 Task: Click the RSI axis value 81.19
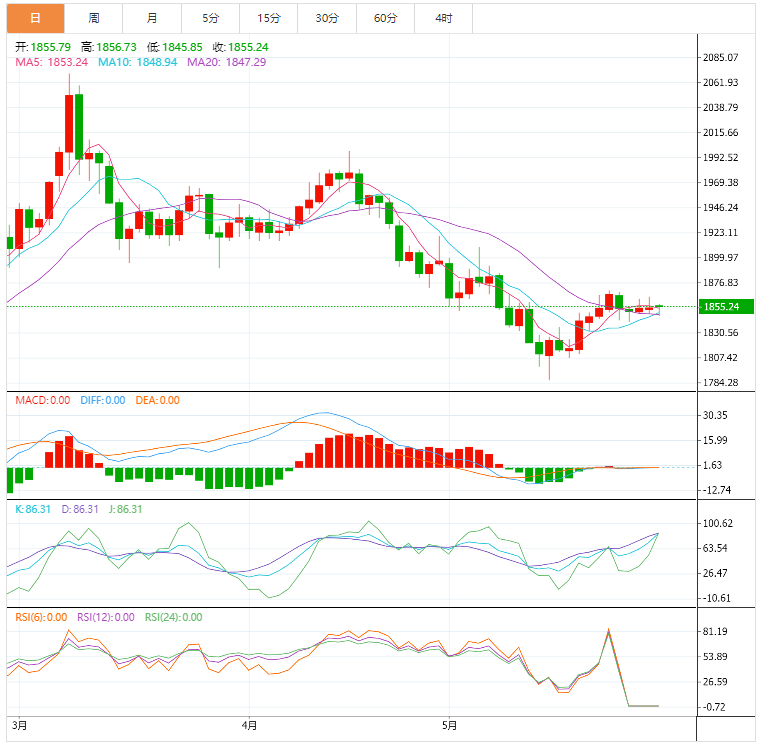pyautogui.click(x=715, y=632)
